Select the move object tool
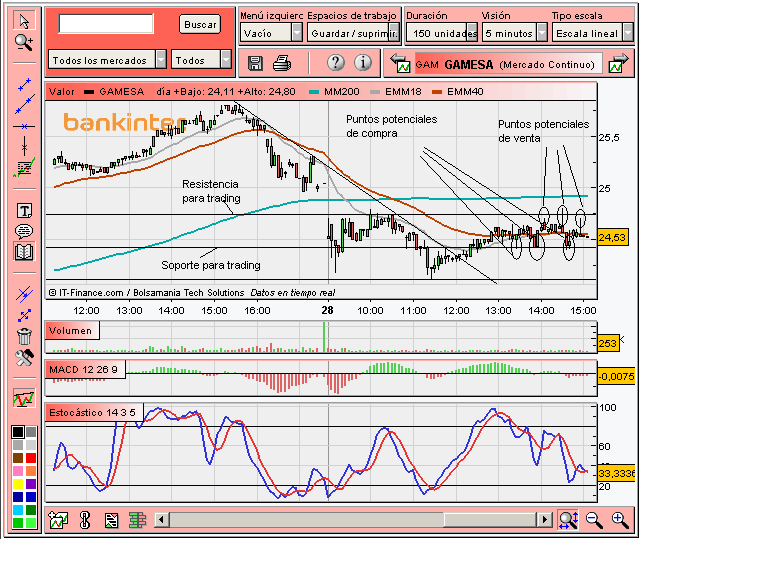The height and width of the screenshot is (567, 758). point(24,315)
